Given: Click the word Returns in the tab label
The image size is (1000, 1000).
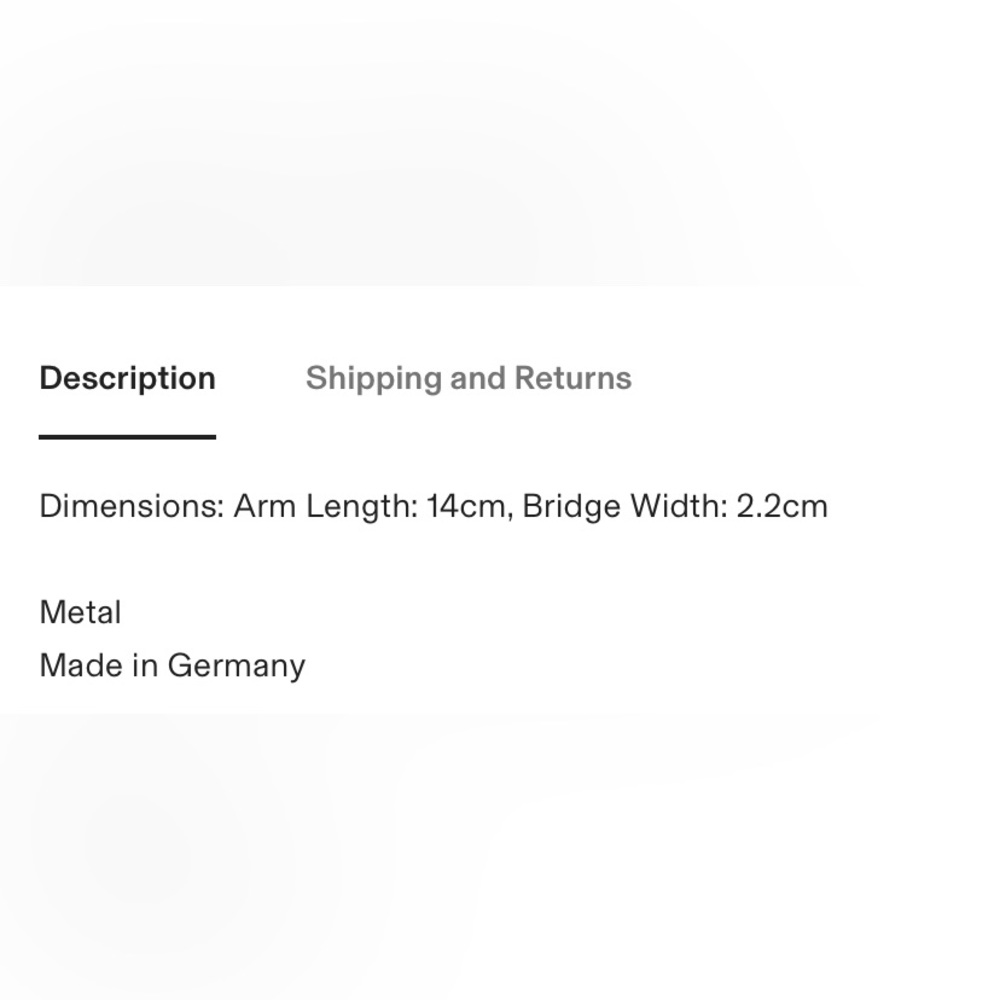Looking at the screenshot, I should (573, 378).
